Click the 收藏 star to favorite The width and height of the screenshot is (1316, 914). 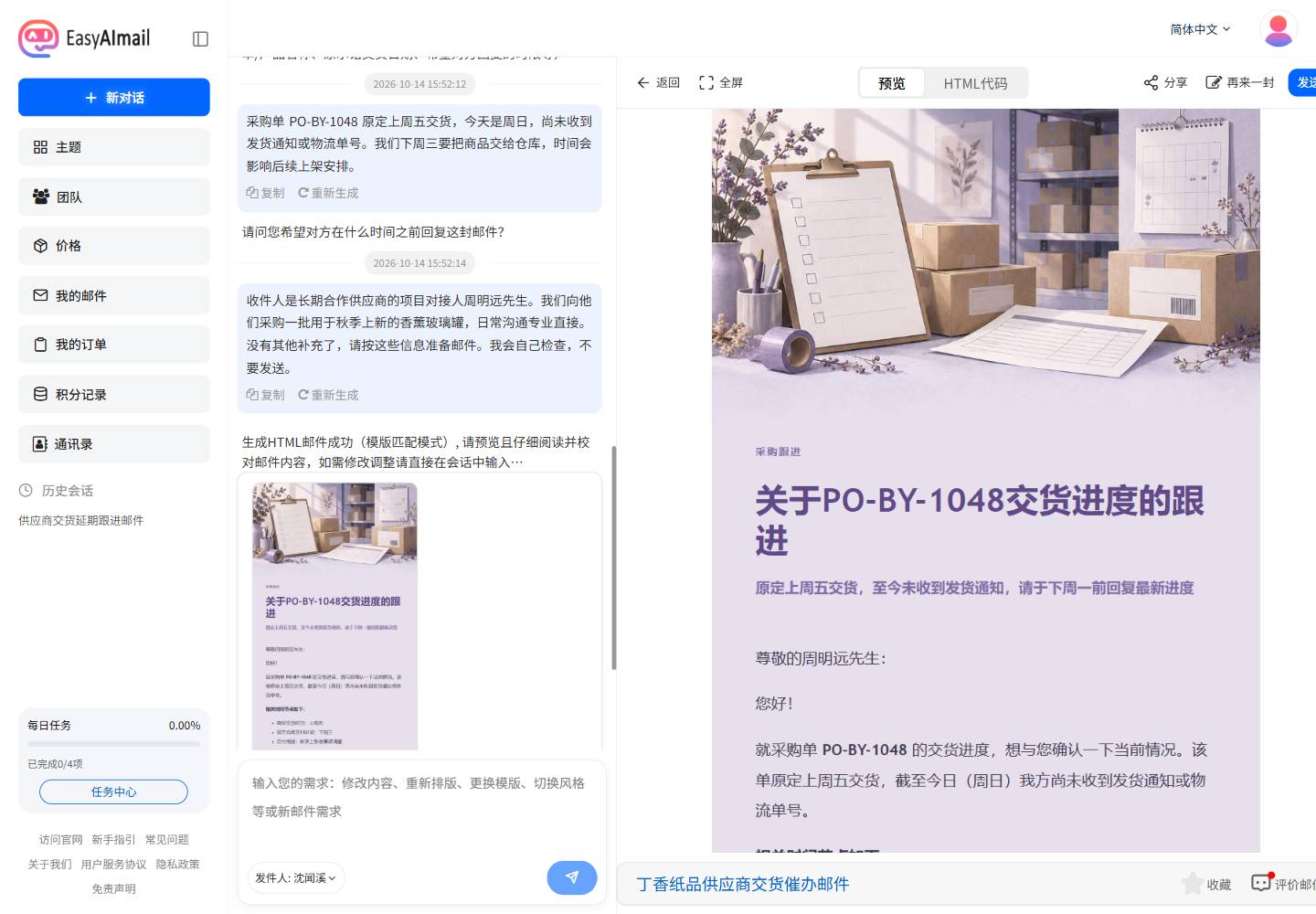click(x=1192, y=883)
